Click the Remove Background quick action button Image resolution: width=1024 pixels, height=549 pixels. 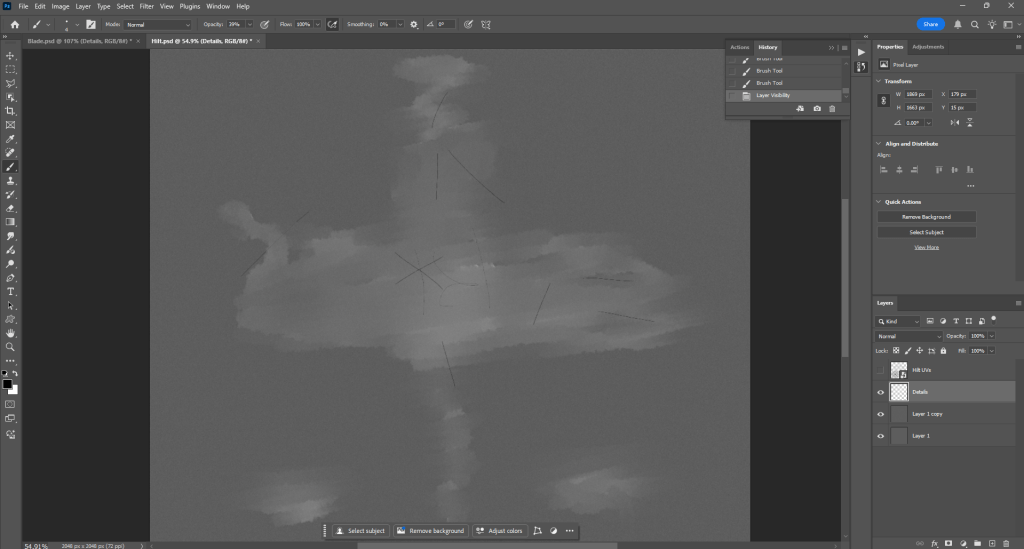point(926,217)
